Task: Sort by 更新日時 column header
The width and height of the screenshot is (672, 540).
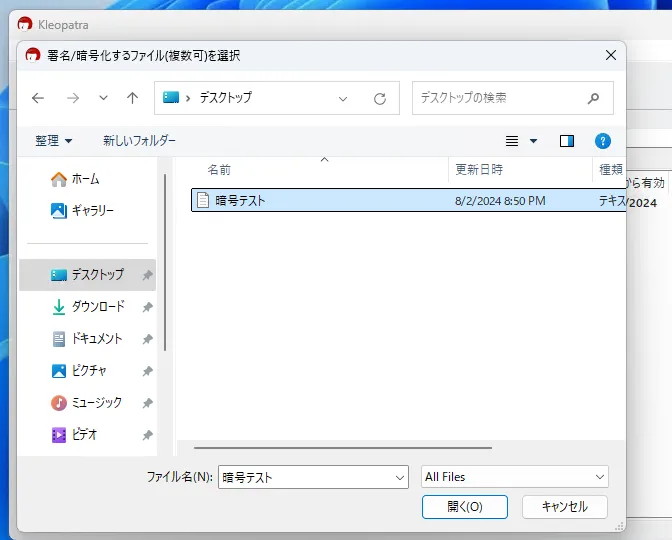Action: [479, 170]
